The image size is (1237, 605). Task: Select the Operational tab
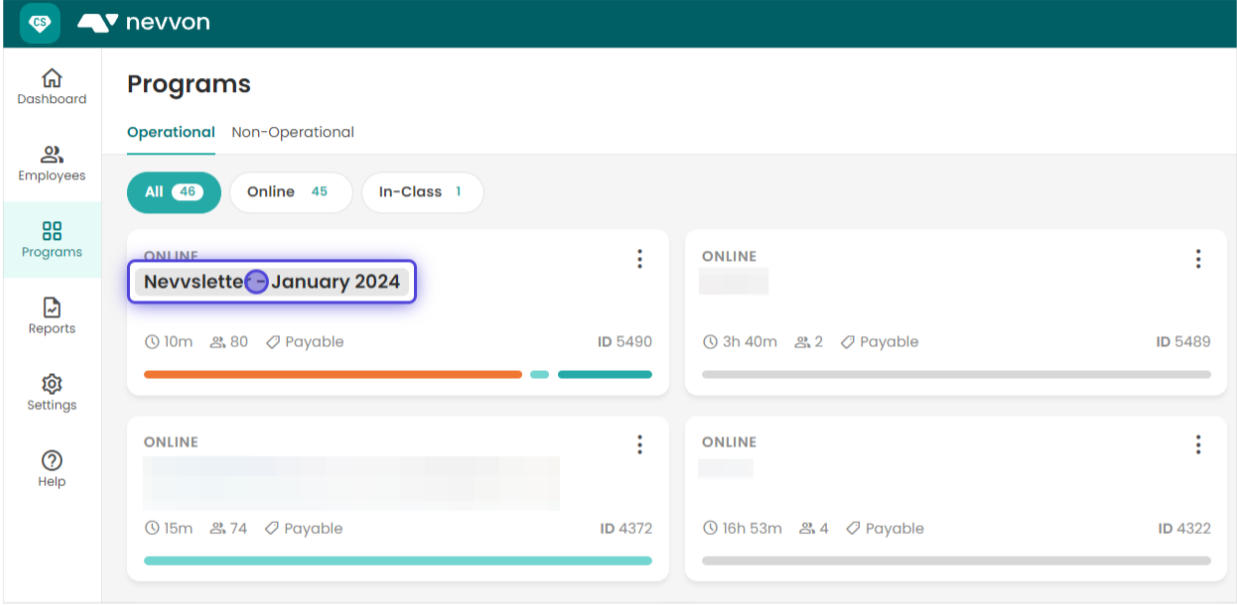pyautogui.click(x=171, y=132)
